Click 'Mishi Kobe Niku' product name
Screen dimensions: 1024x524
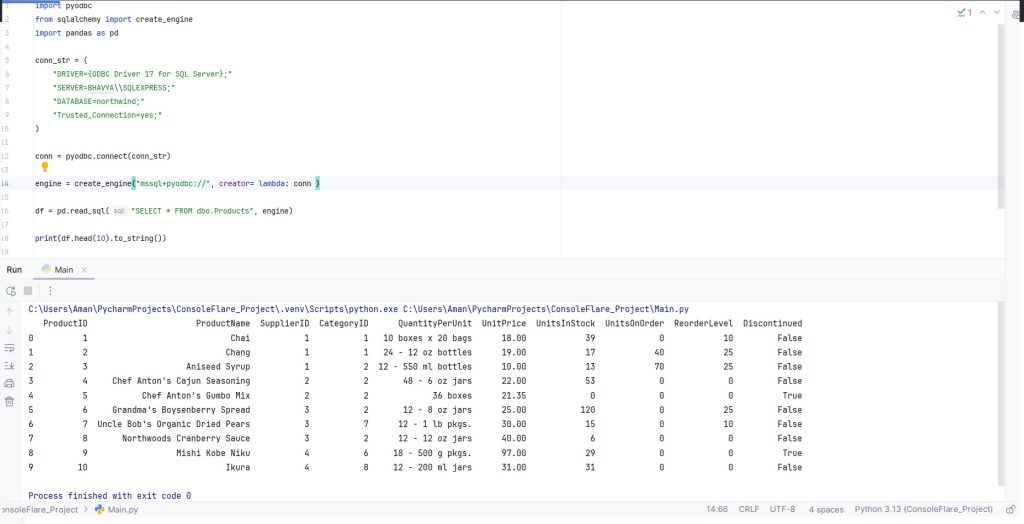click(213, 453)
